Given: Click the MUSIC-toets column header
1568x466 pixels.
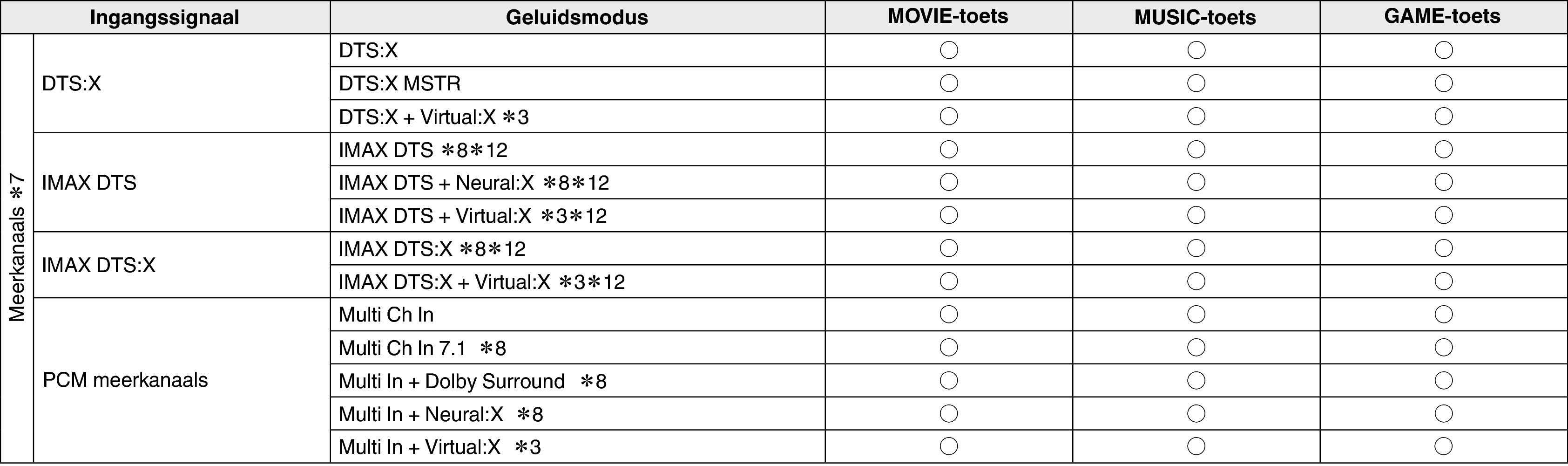Looking at the screenshot, I should 1195,17.
